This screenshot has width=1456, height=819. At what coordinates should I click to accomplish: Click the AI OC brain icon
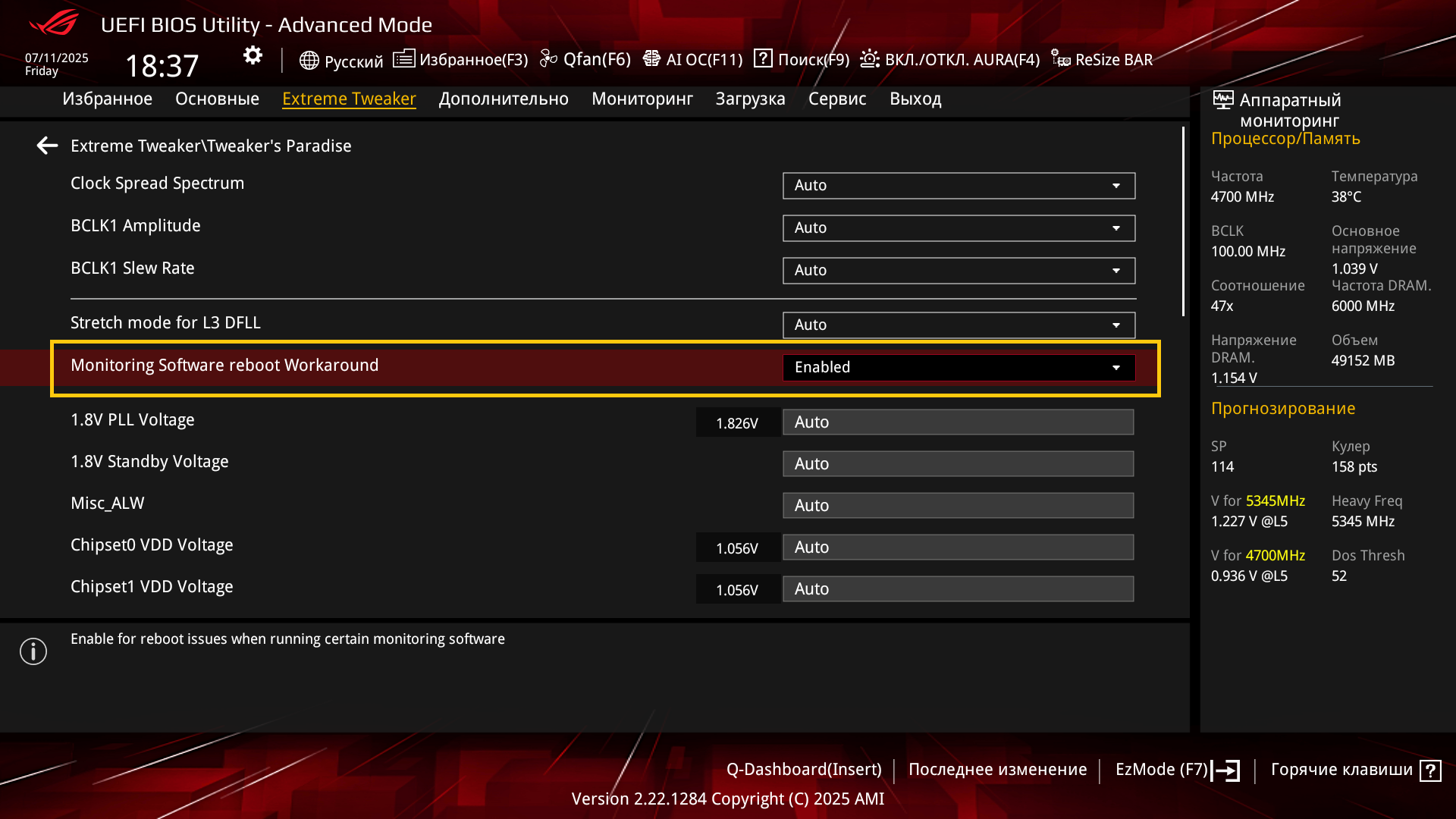pos(651,59)
